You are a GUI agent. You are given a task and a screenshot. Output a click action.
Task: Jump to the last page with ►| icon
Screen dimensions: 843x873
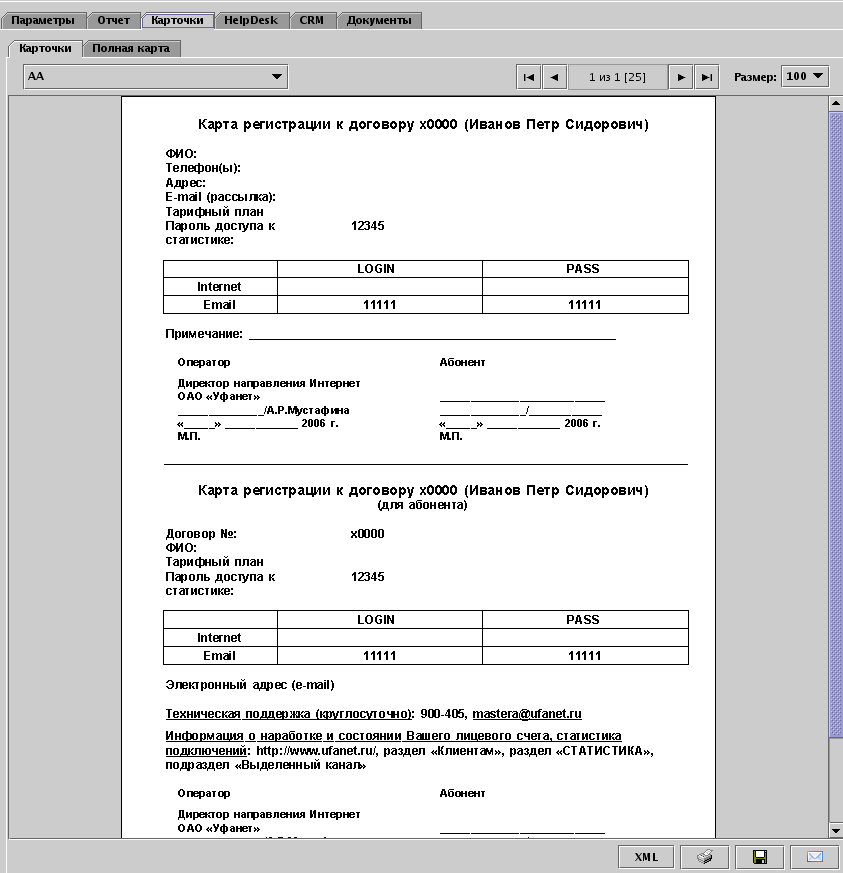click(x=705, y=76)
